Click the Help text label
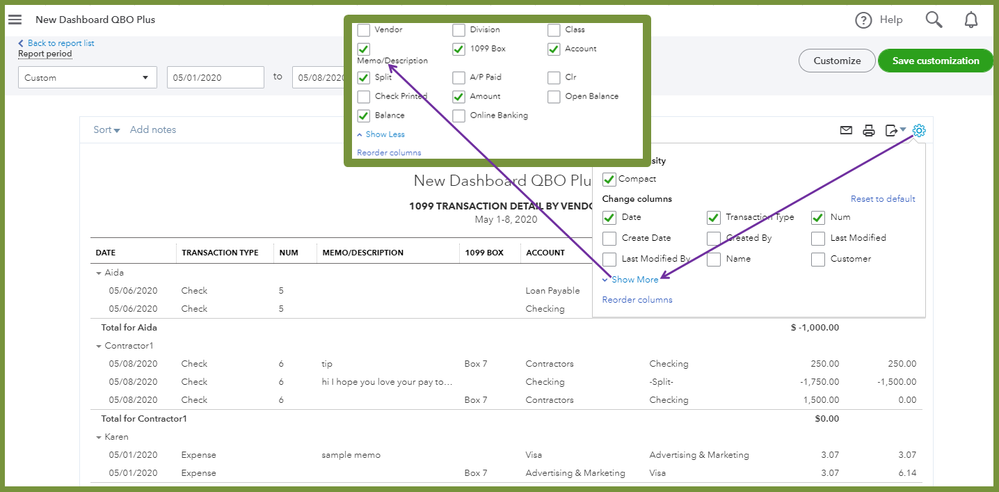The width and height of the screenshot is (999, 492). click(x=891, y=20)
